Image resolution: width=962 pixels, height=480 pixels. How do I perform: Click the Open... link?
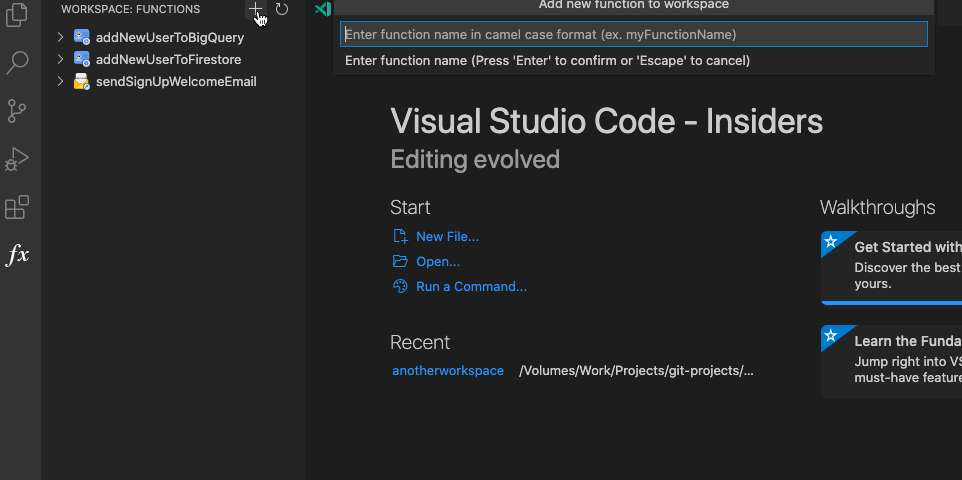(x=438, y=261)
